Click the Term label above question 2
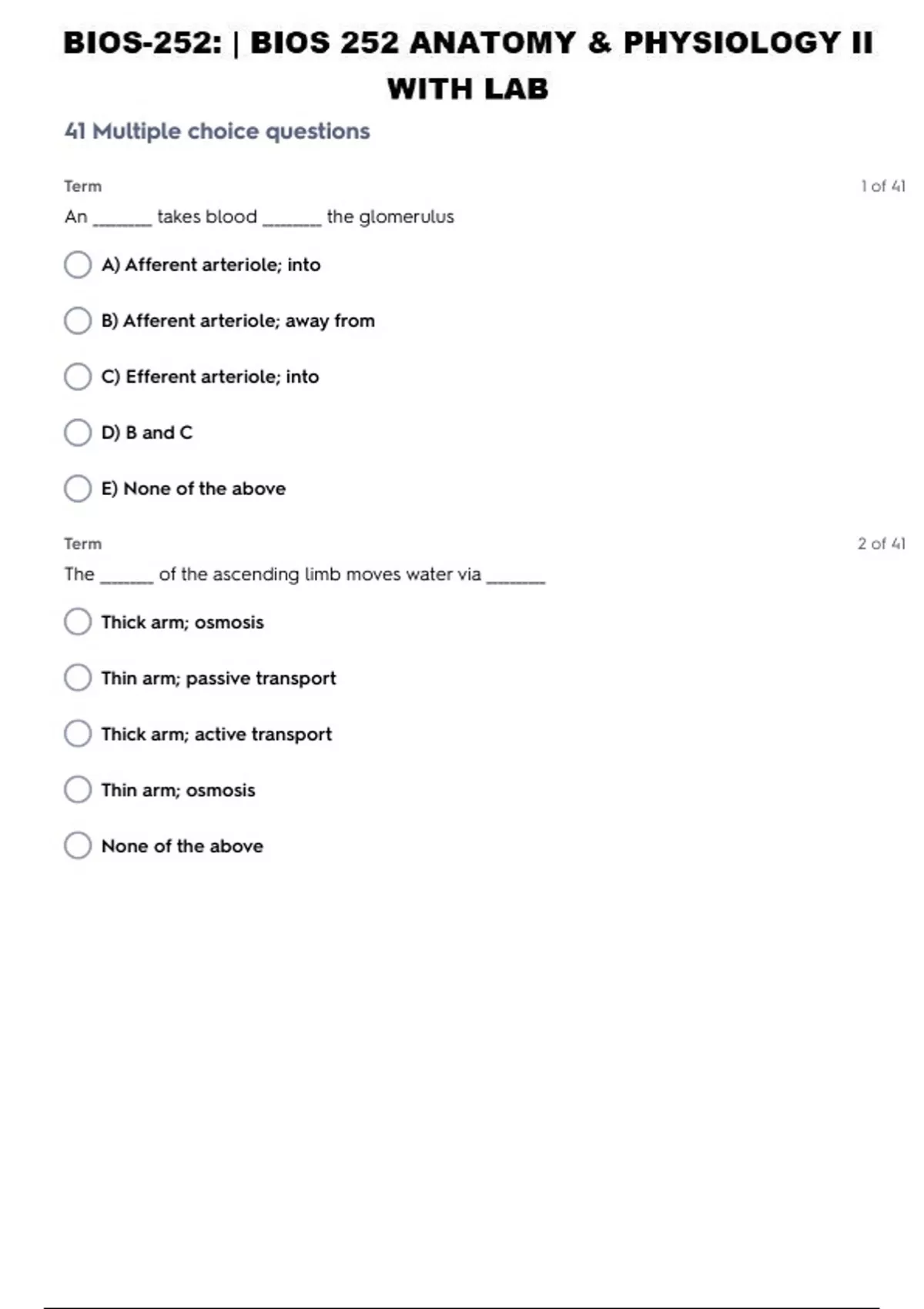 click(x=82, y=544)
